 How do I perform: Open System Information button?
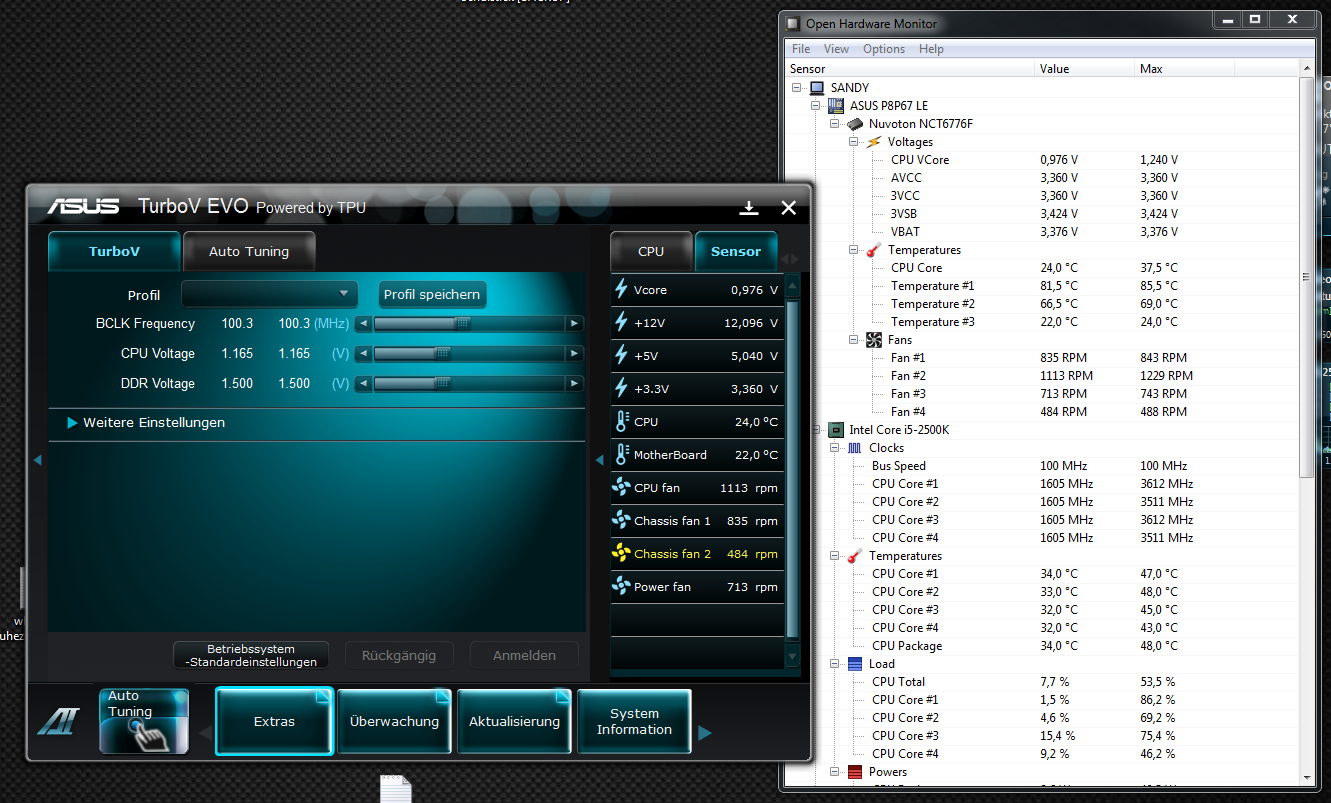pos(634,721)
